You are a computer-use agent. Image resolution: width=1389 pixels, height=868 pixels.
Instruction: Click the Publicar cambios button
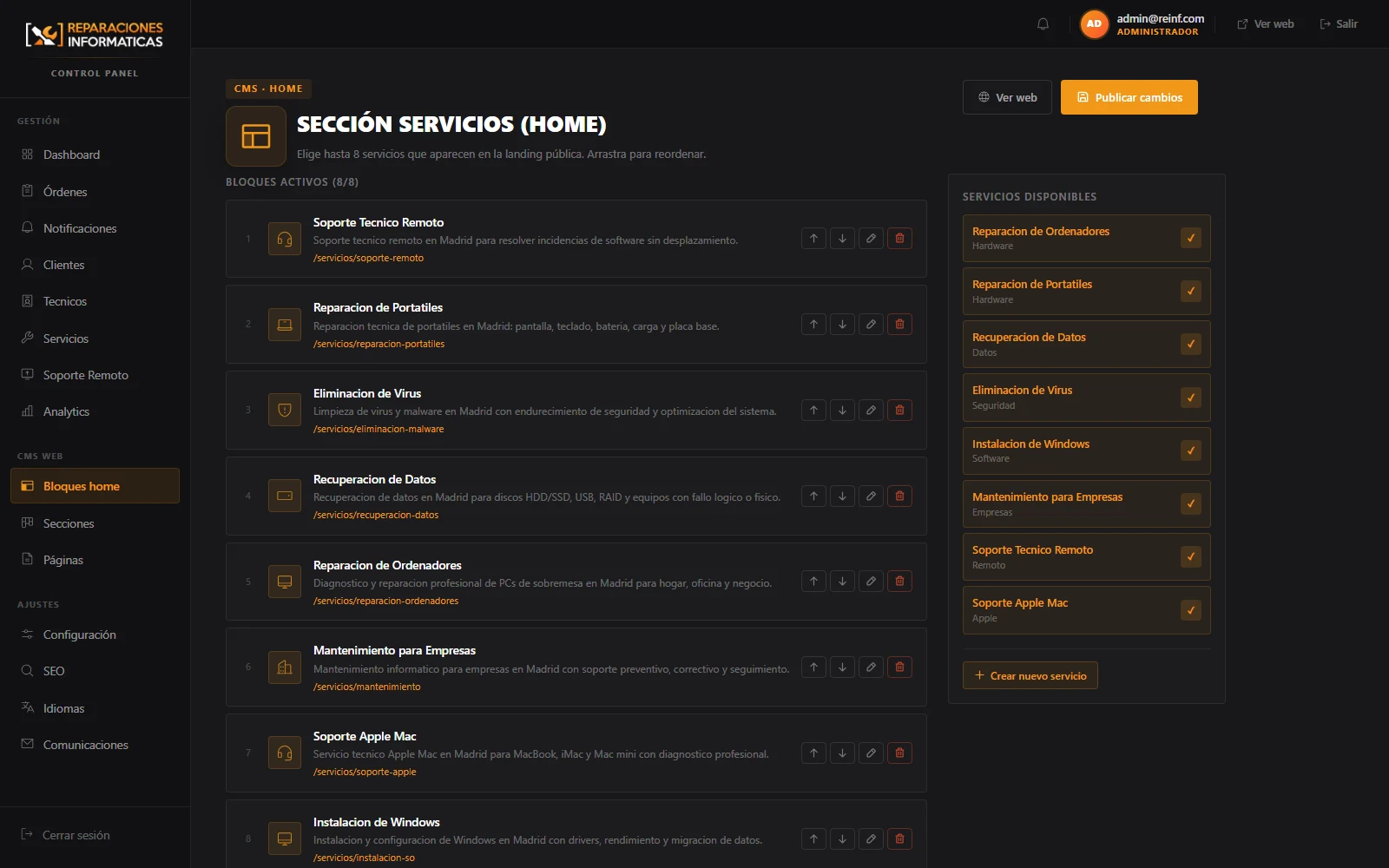point(1129,97)
